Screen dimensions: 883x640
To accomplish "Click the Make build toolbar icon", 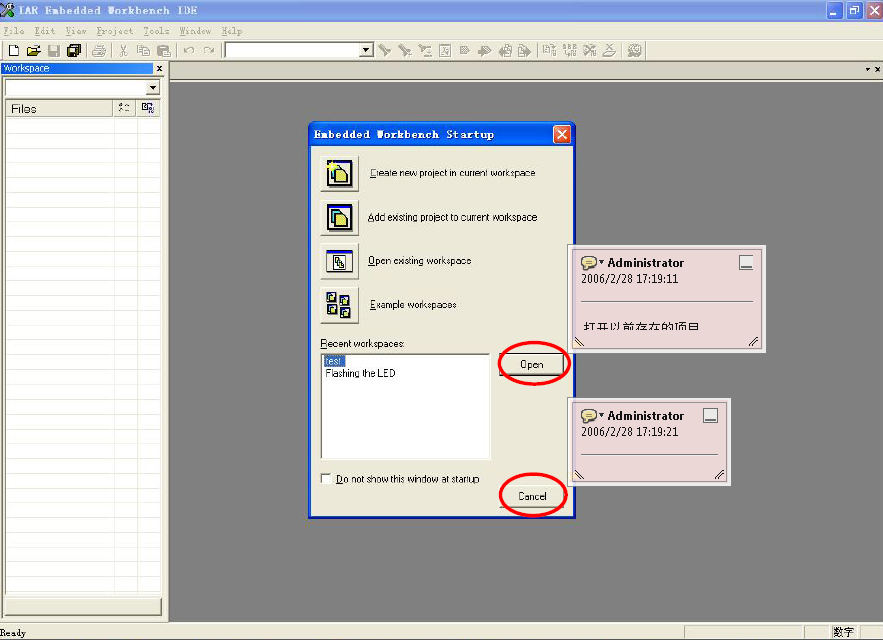I will 570,51.
